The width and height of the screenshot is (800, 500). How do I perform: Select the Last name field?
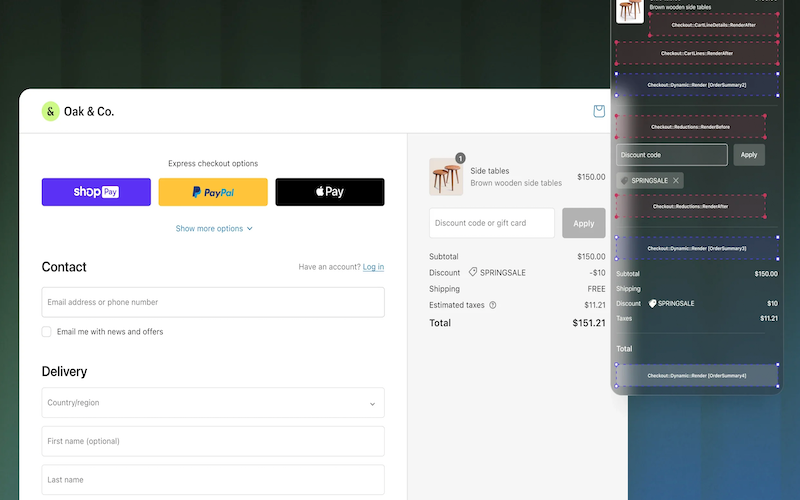[213, 480]
